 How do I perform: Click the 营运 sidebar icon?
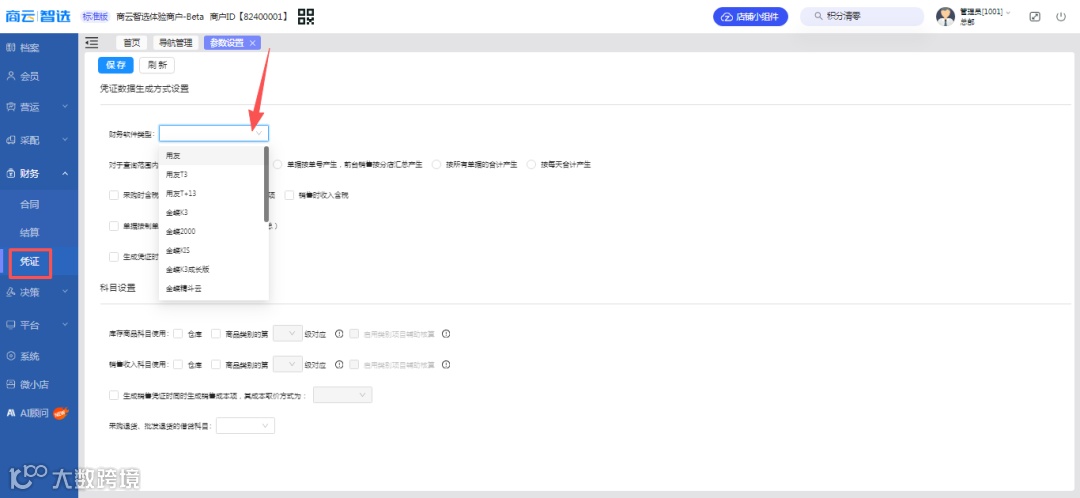click(x=10, y=107)
